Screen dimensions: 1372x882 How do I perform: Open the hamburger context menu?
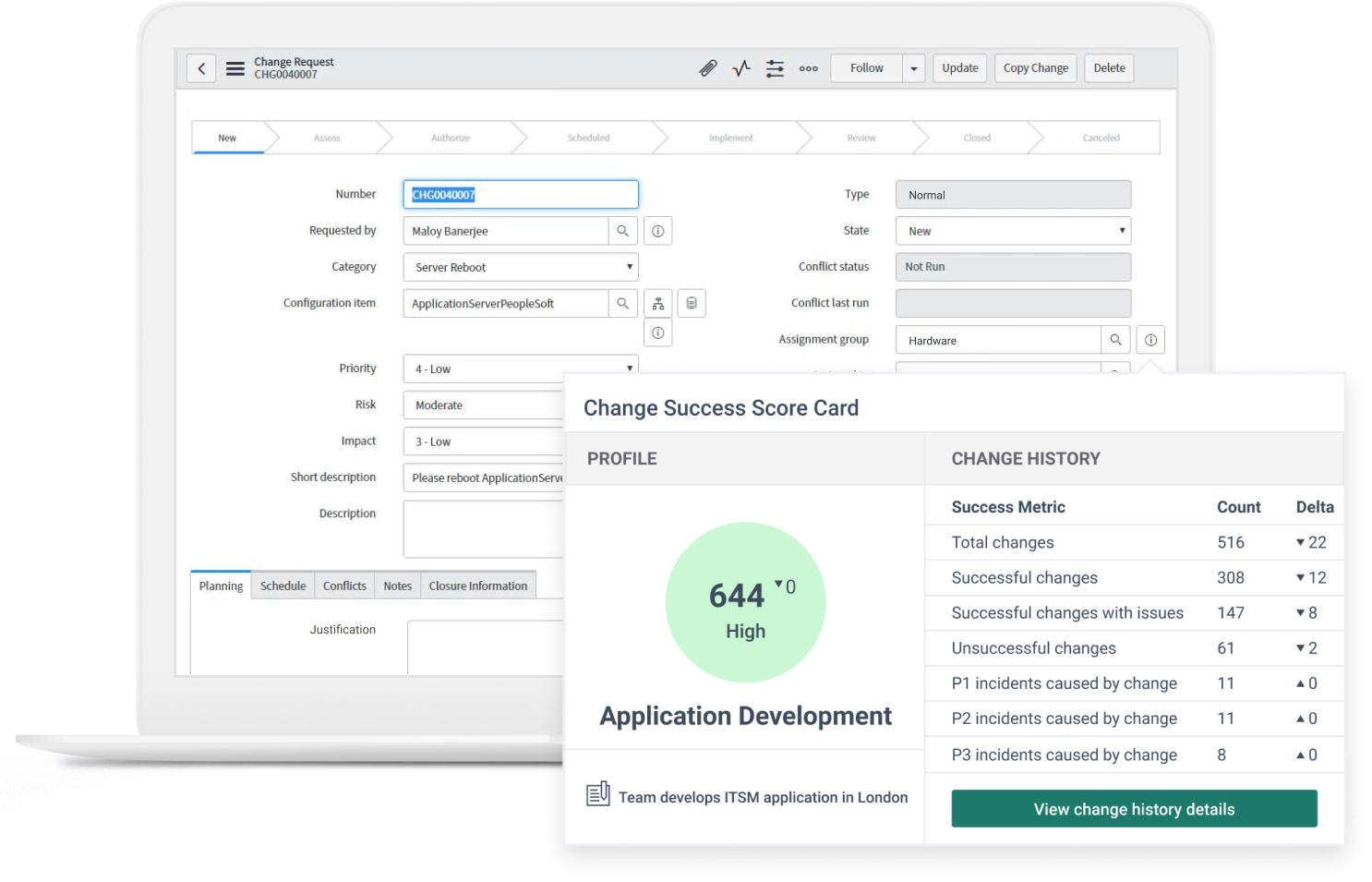click(x=235, y=68)
